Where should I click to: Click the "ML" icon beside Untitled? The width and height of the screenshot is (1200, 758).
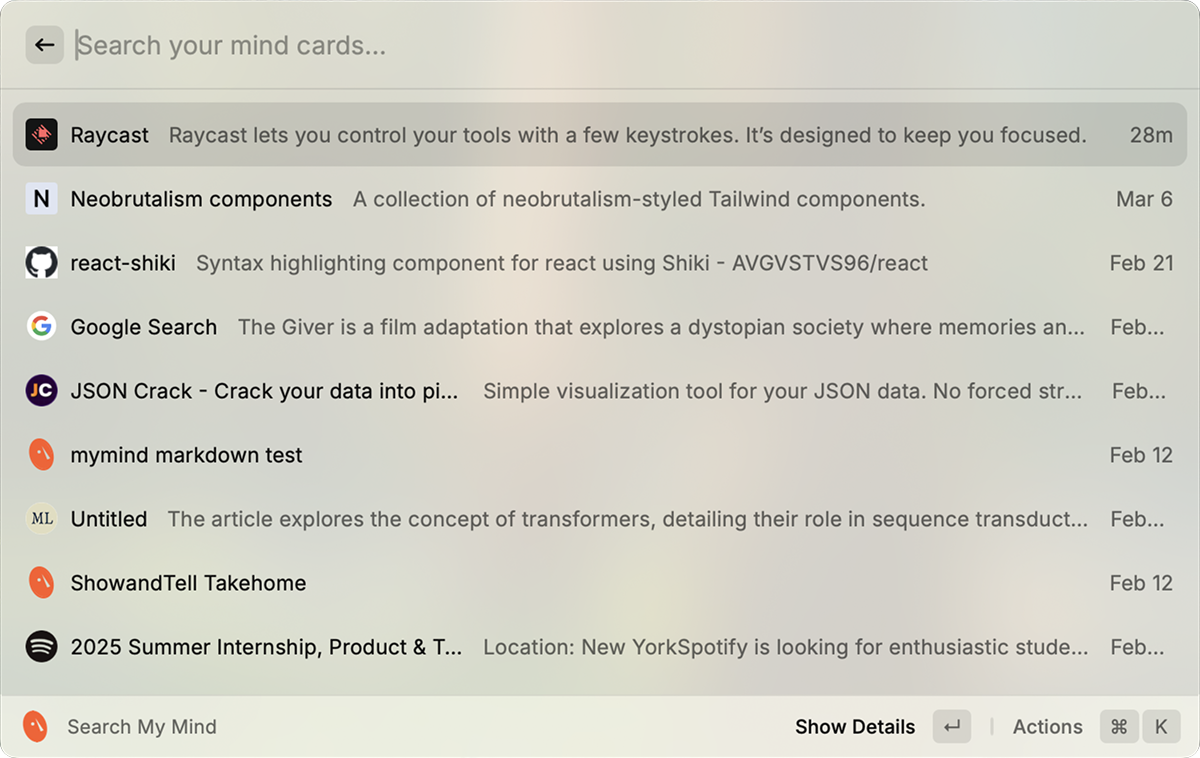[41, 518]
